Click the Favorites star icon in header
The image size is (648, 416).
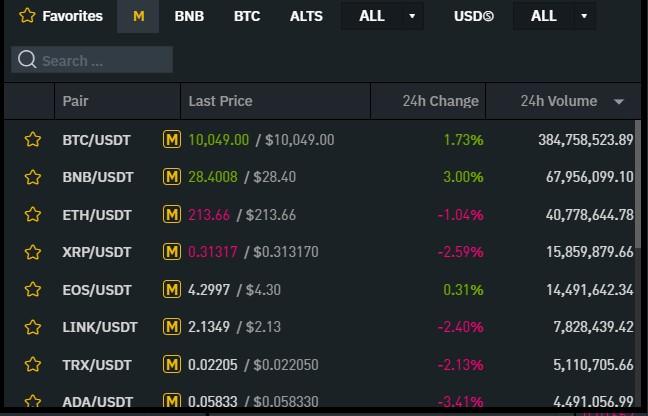pyautogui.click(x=27, y=16)
